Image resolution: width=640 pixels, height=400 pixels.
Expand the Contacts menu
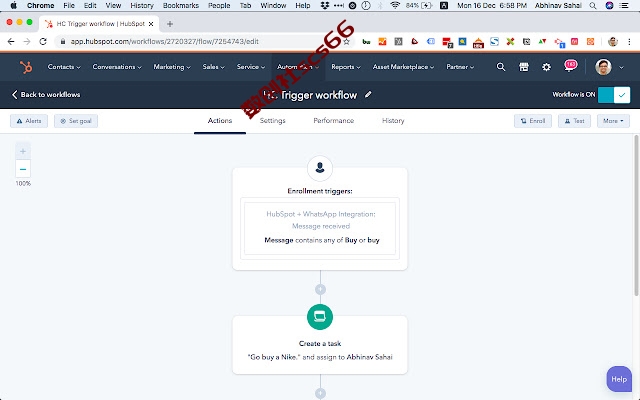[64, 67]
